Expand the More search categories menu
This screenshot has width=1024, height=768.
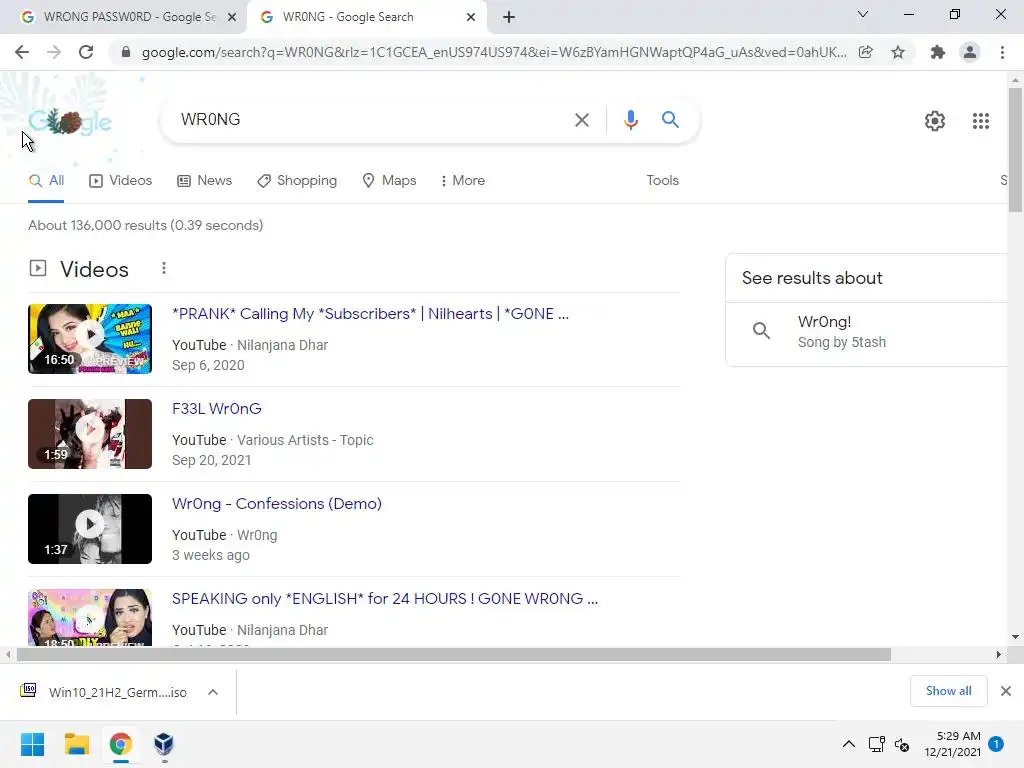pos(462,181)
